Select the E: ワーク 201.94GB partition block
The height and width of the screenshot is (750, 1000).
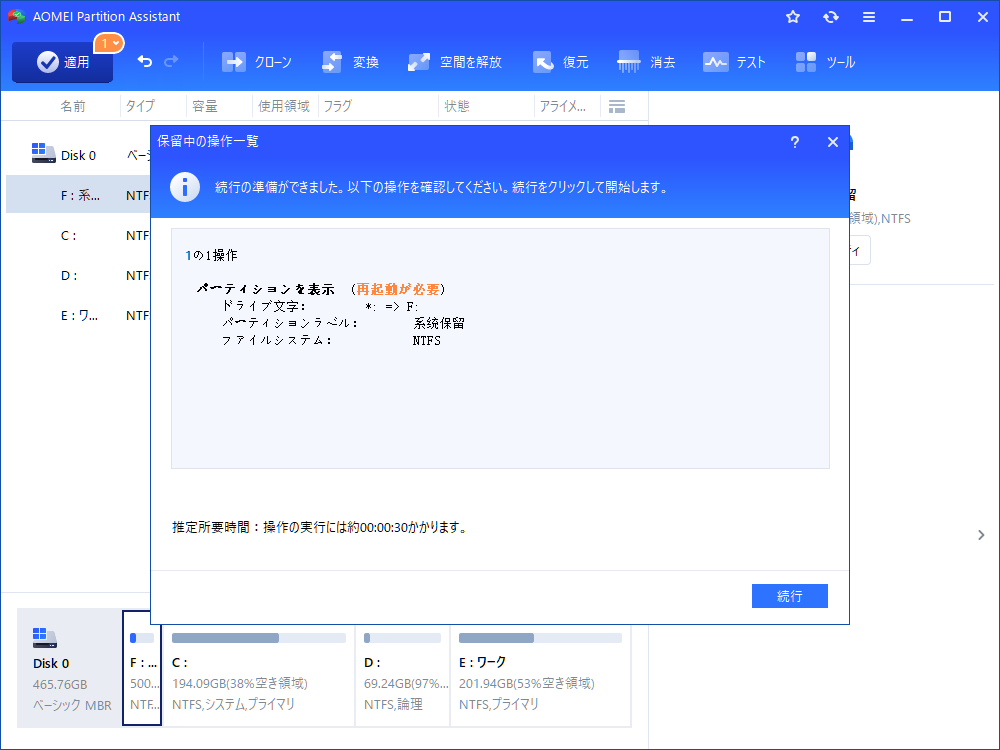[x=540, y=676]
